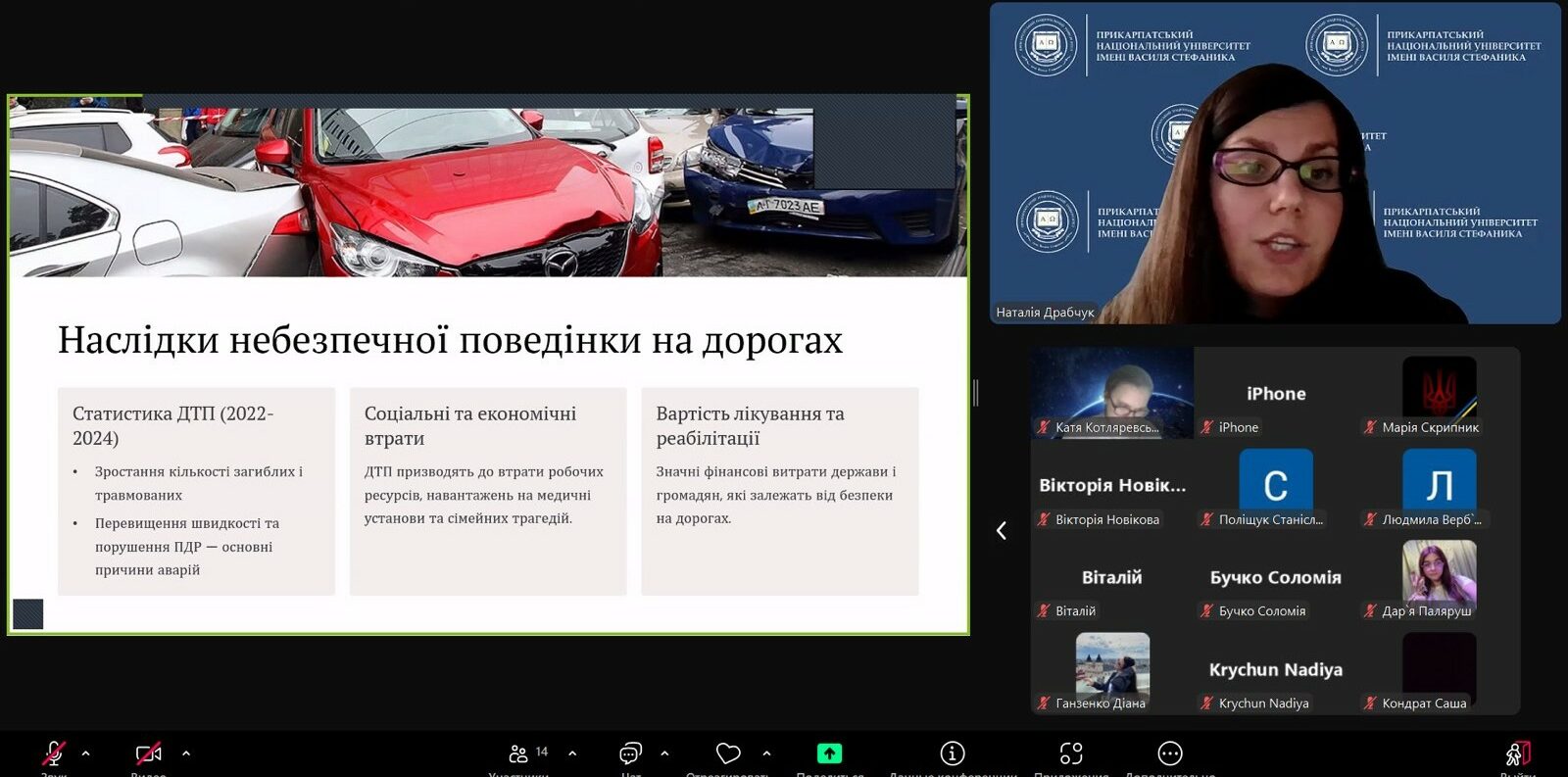Click the green share screen icon
Viewport: 1568px width, 777px height.
point(829,753)
